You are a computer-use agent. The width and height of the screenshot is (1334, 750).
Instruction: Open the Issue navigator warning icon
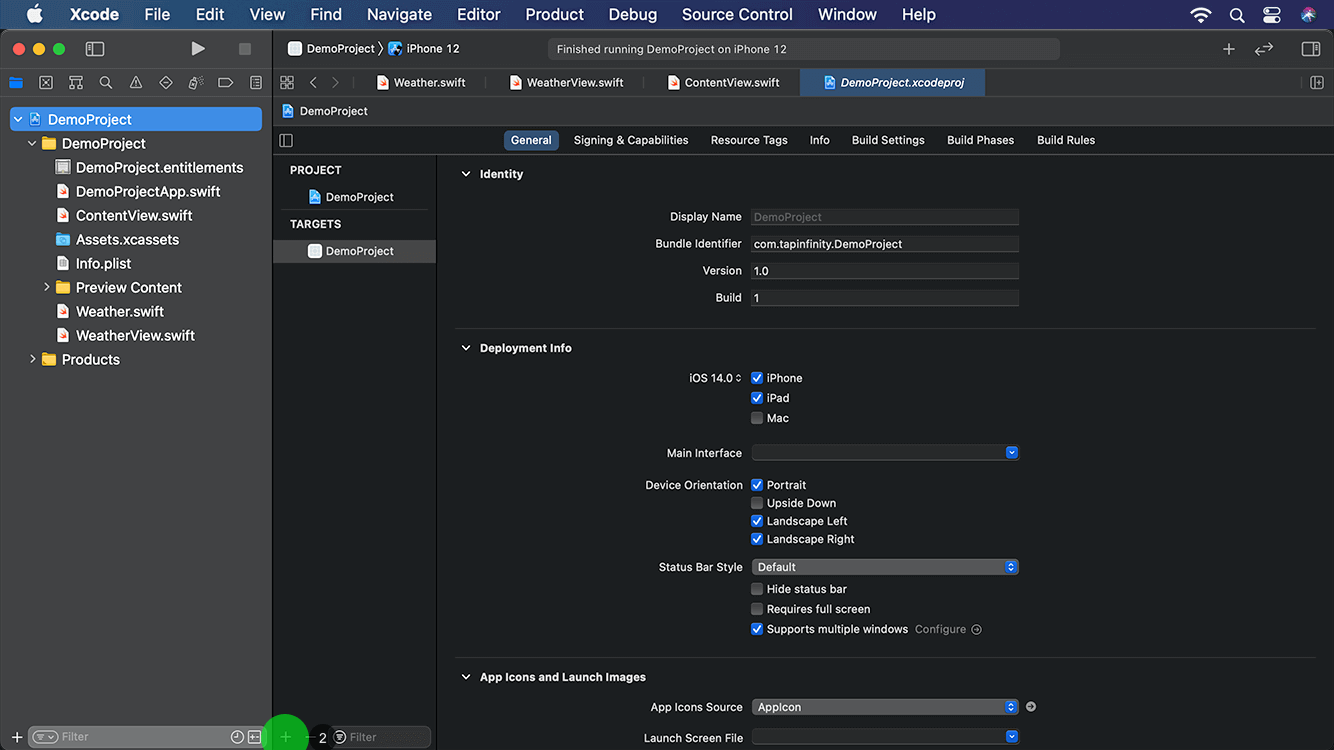tap(136, 83)
